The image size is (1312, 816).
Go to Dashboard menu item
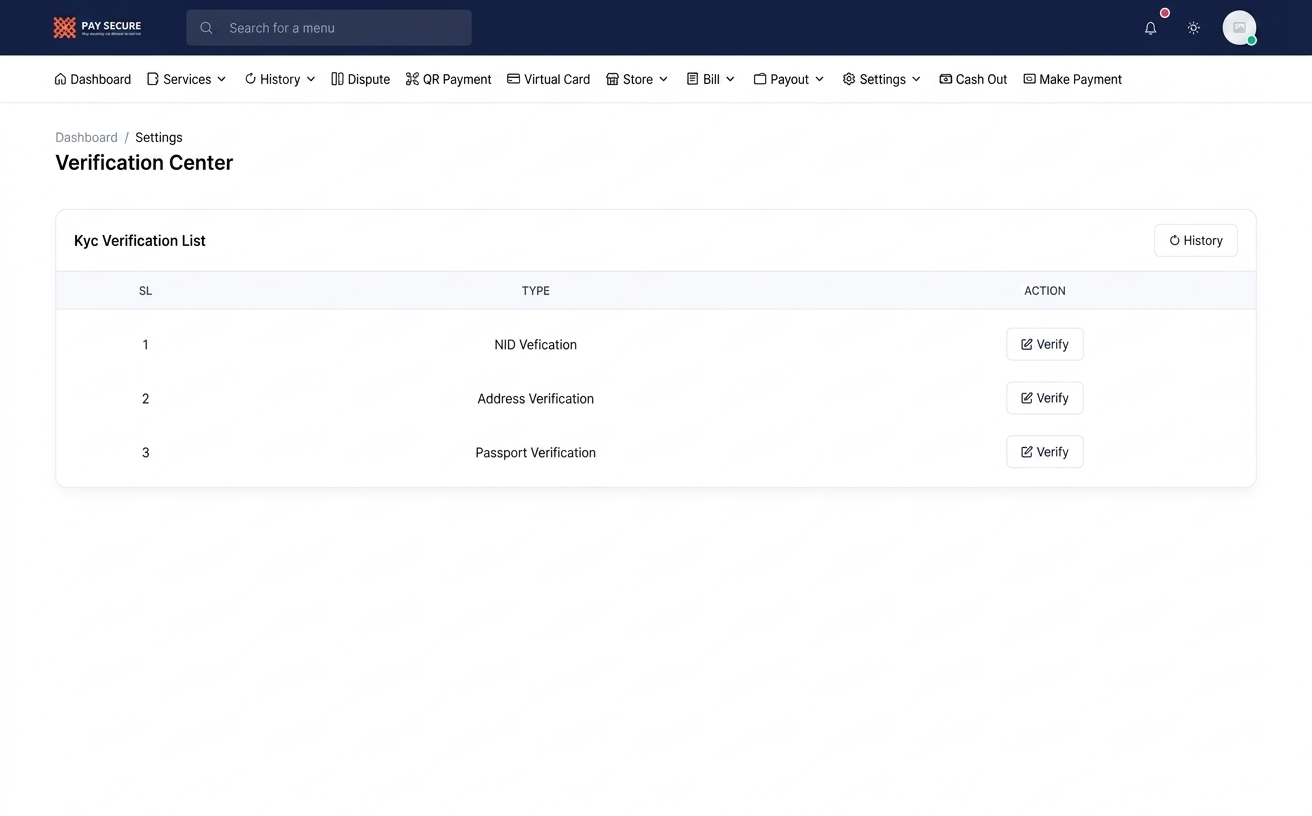[93, 79]
